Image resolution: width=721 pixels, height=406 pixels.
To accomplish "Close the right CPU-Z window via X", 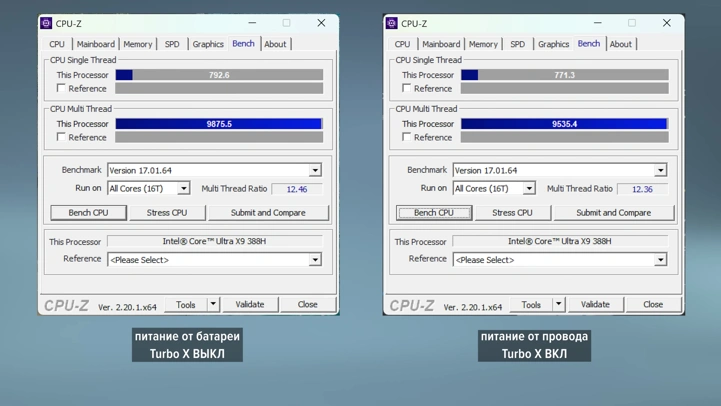I will pos(666,23).
